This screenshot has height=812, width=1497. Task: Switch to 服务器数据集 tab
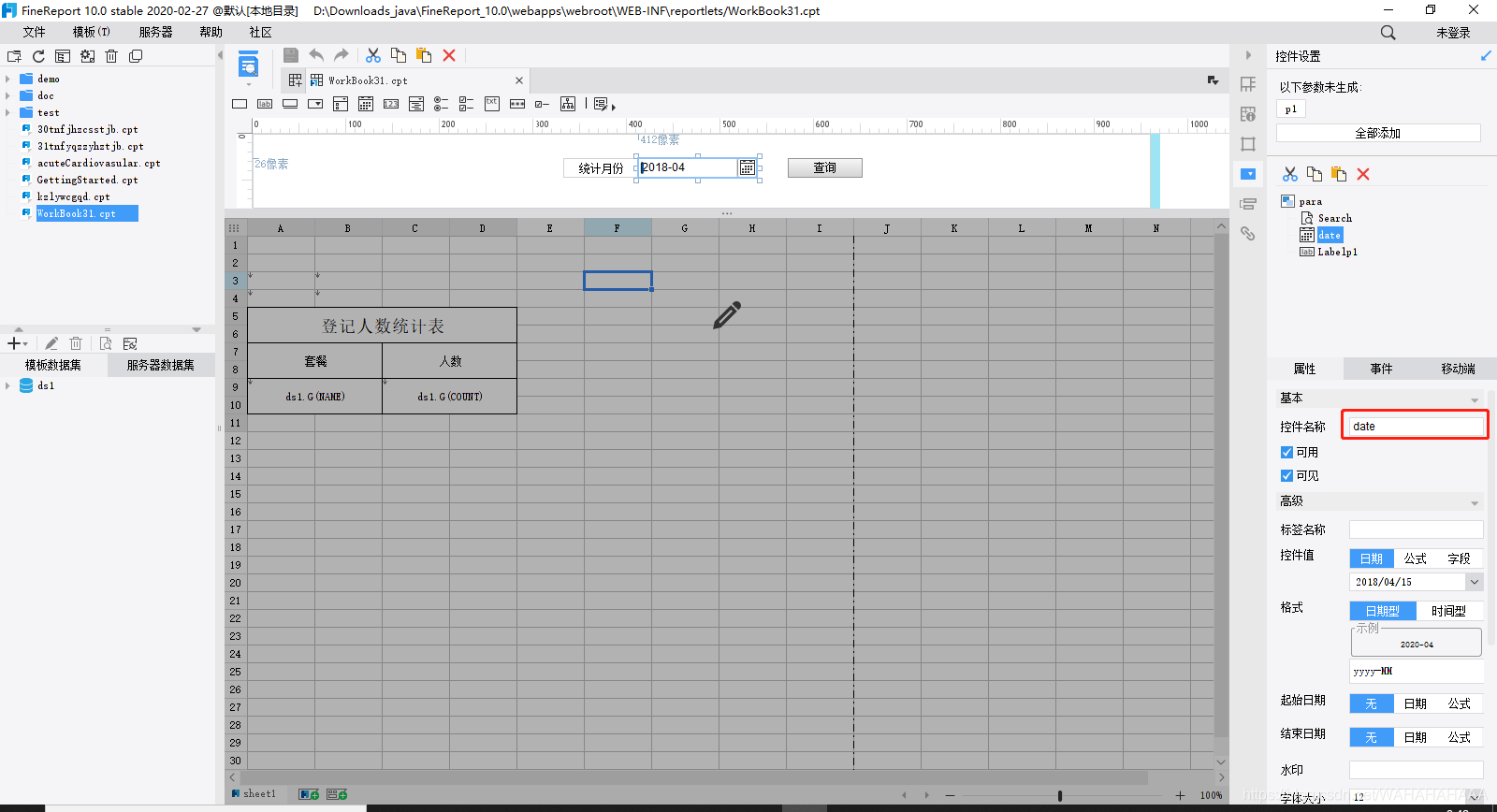(161, 365)
